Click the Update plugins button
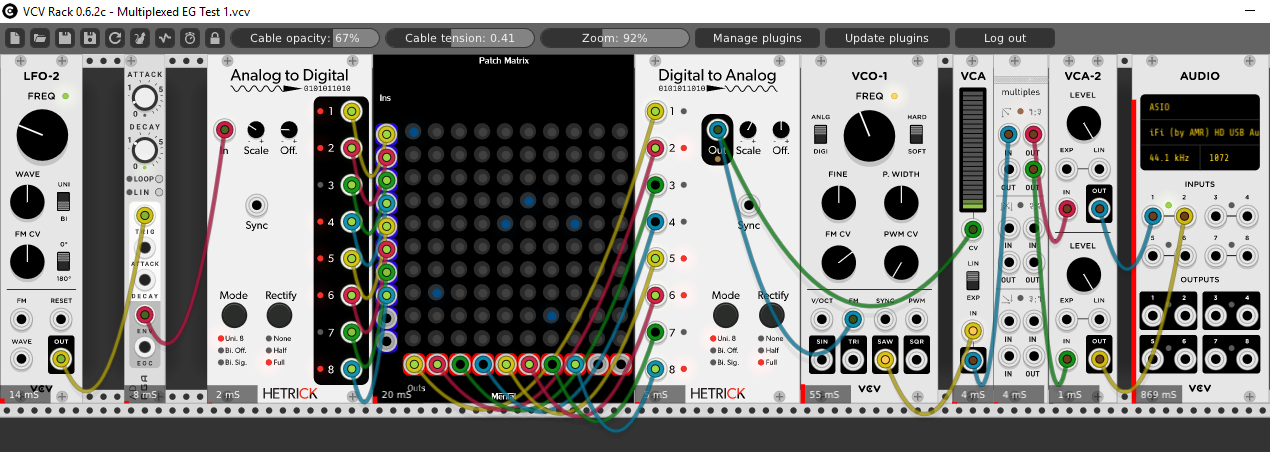1270x452 pixels. (887, 38)
